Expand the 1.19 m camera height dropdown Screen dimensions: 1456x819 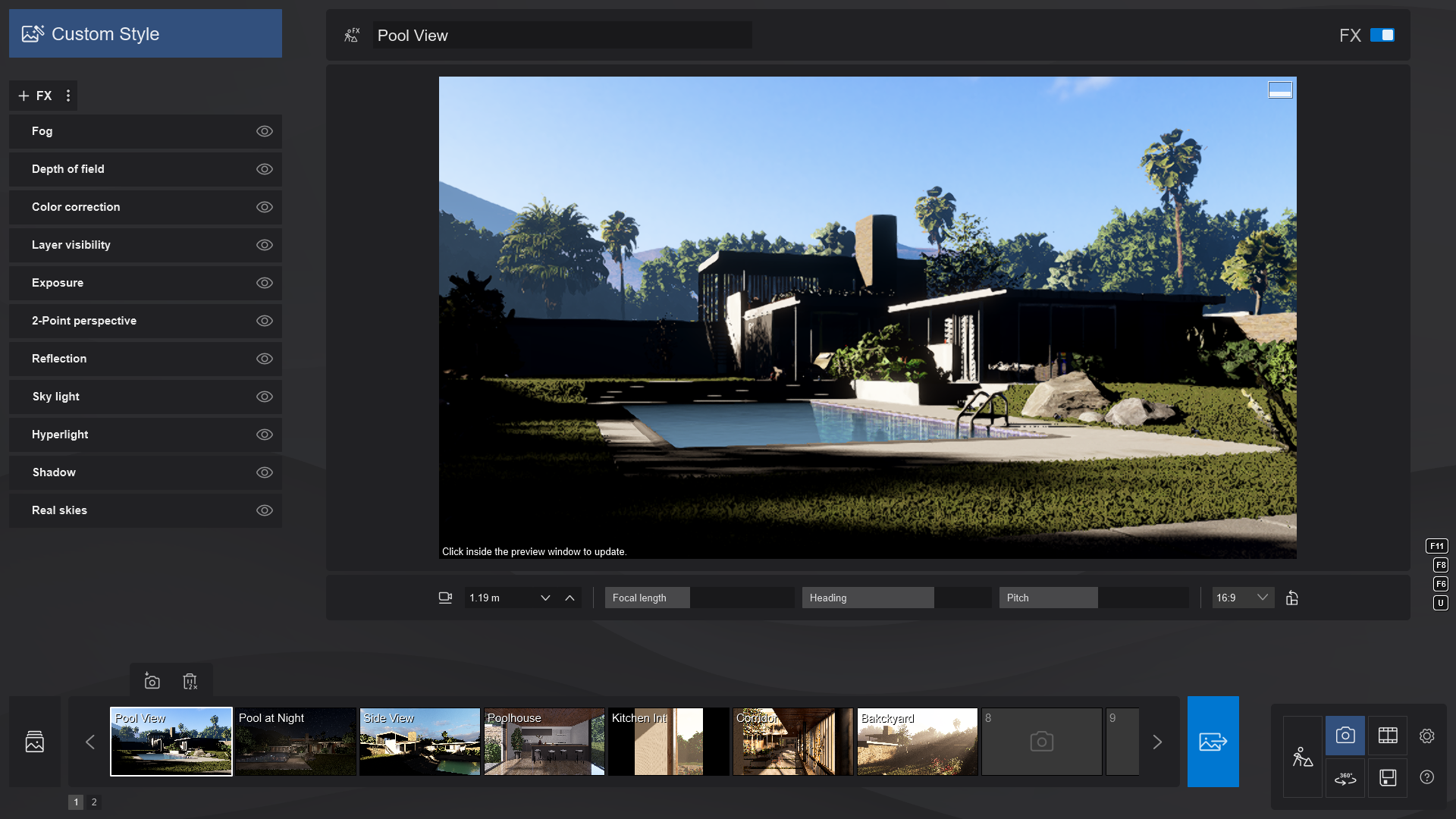click(545, 598)
